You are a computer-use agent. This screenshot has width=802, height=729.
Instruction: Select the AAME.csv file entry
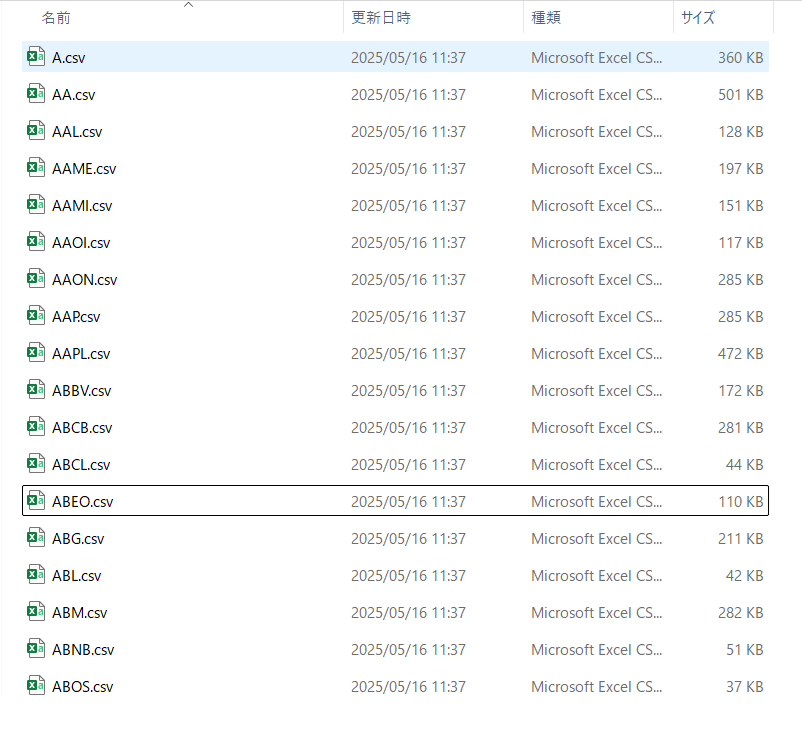pos(395,168)
